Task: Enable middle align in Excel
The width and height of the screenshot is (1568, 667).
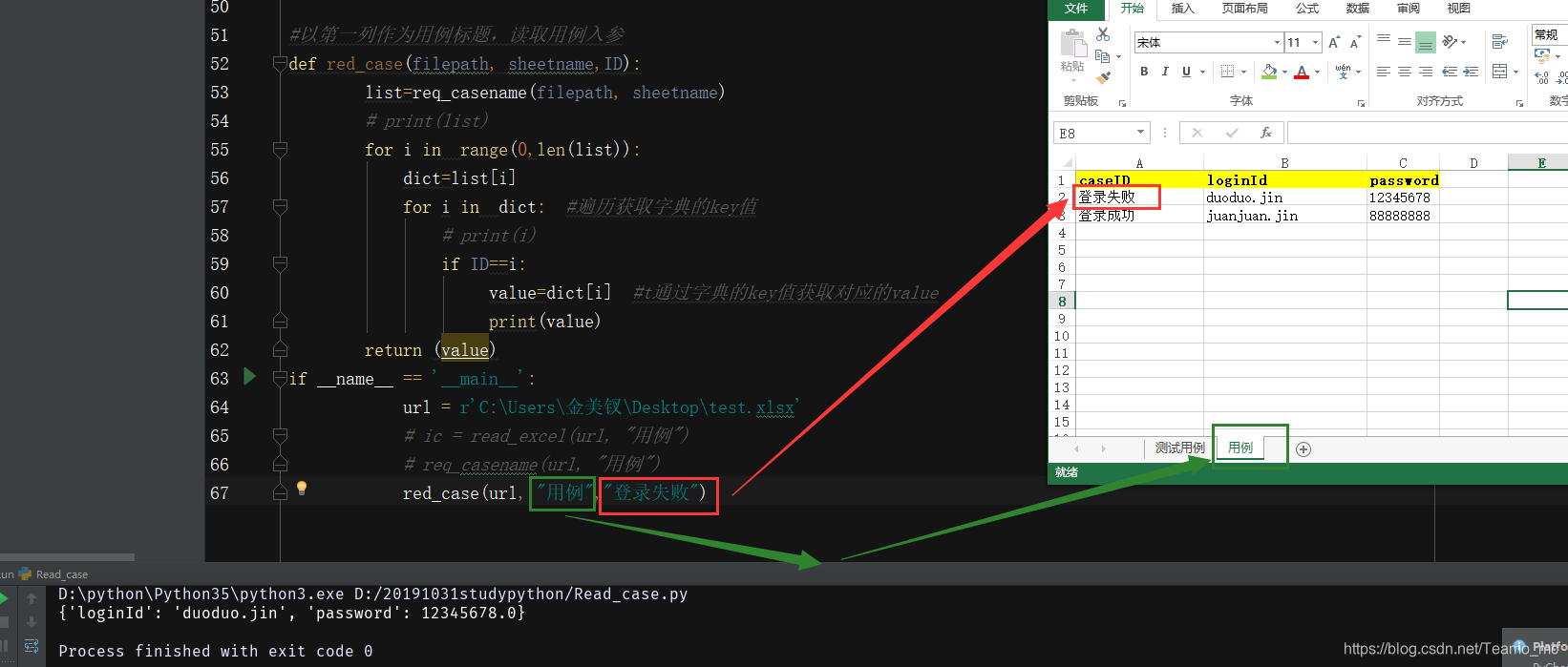Action: (1405, 41)
